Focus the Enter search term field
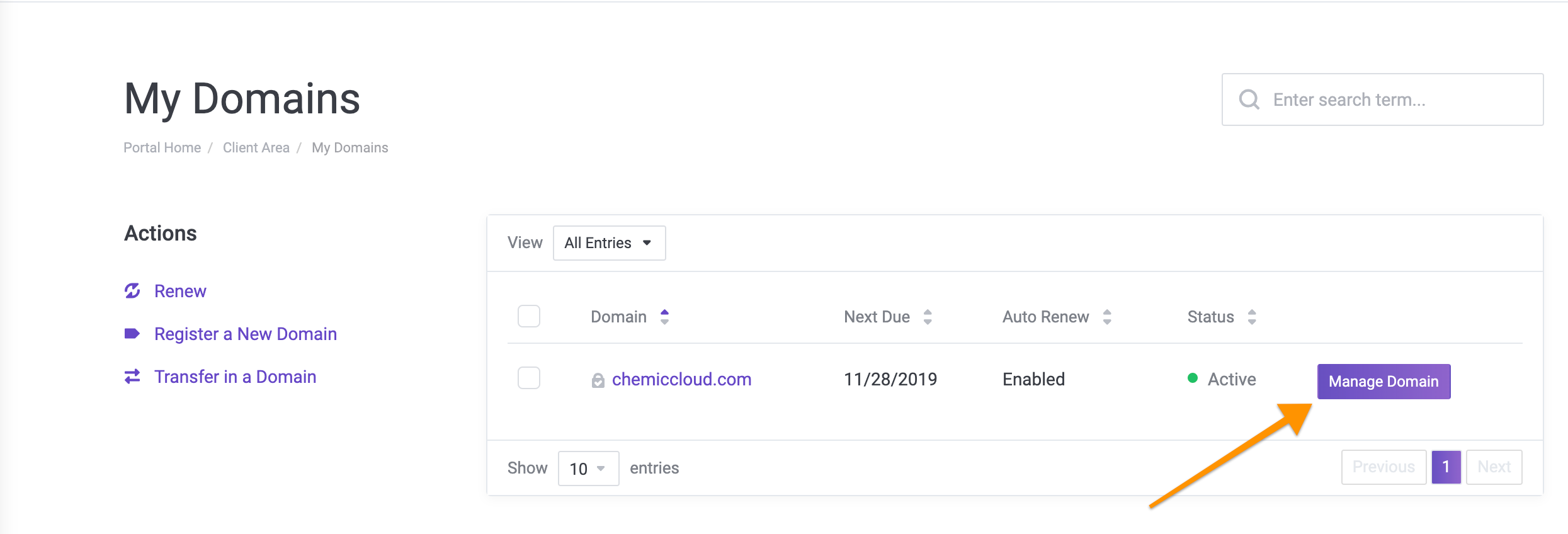This screenshot has height=534, width=1568. click(x=1382, y=99)
